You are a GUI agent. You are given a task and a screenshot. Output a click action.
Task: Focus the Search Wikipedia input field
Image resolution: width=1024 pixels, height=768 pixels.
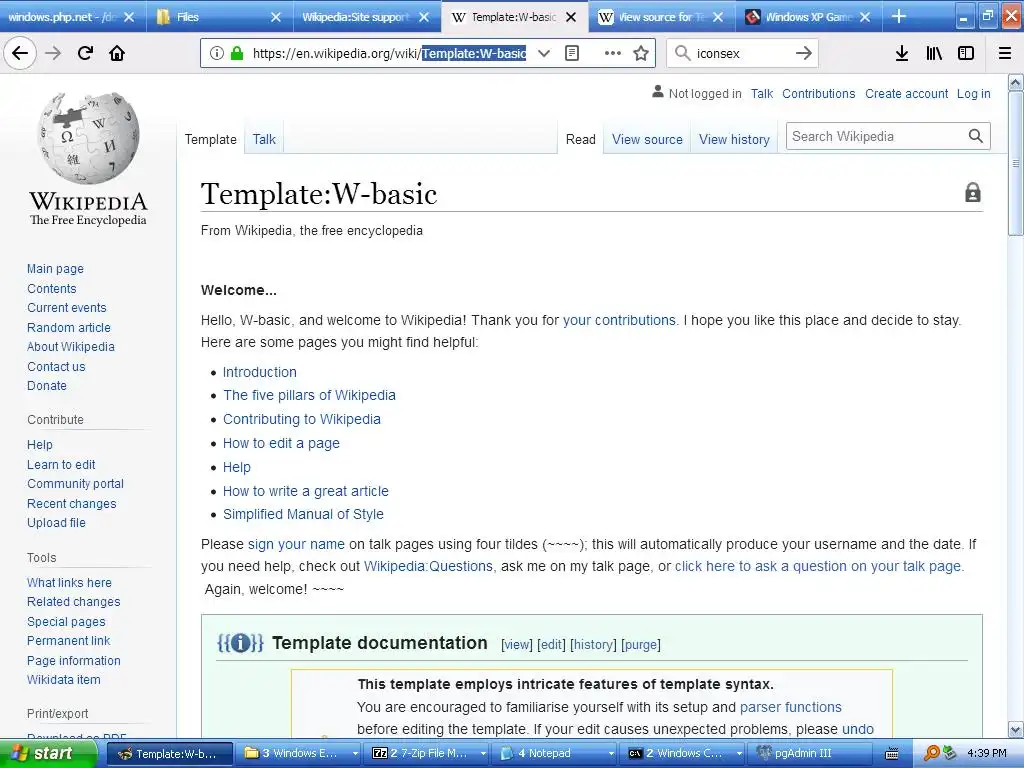875,136
